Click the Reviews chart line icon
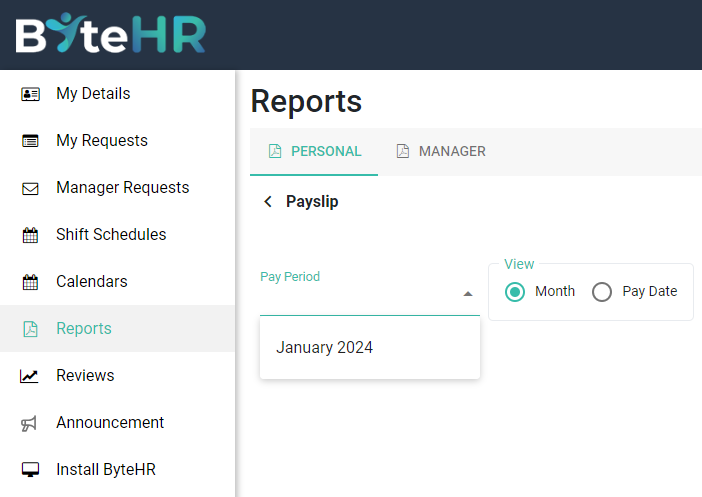 pyautogui.click(x=29, y=376)
